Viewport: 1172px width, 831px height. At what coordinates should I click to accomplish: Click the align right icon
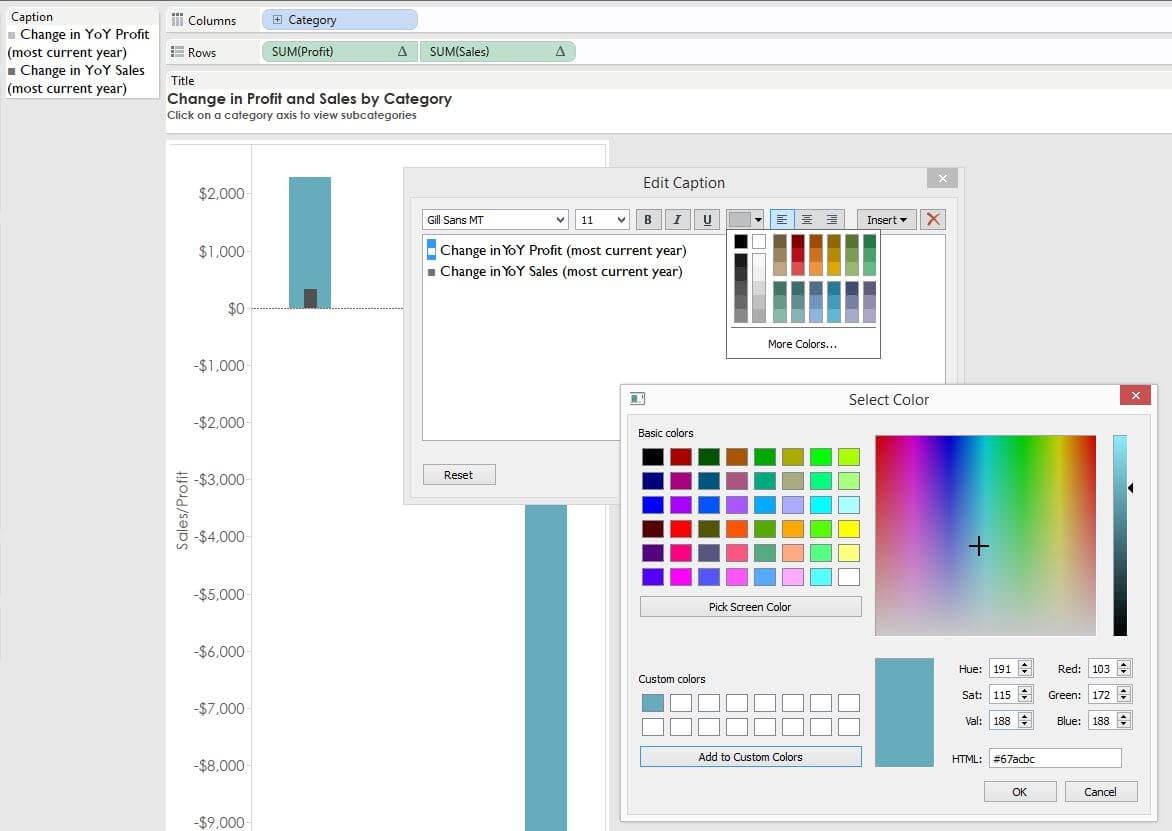(832, 220)
